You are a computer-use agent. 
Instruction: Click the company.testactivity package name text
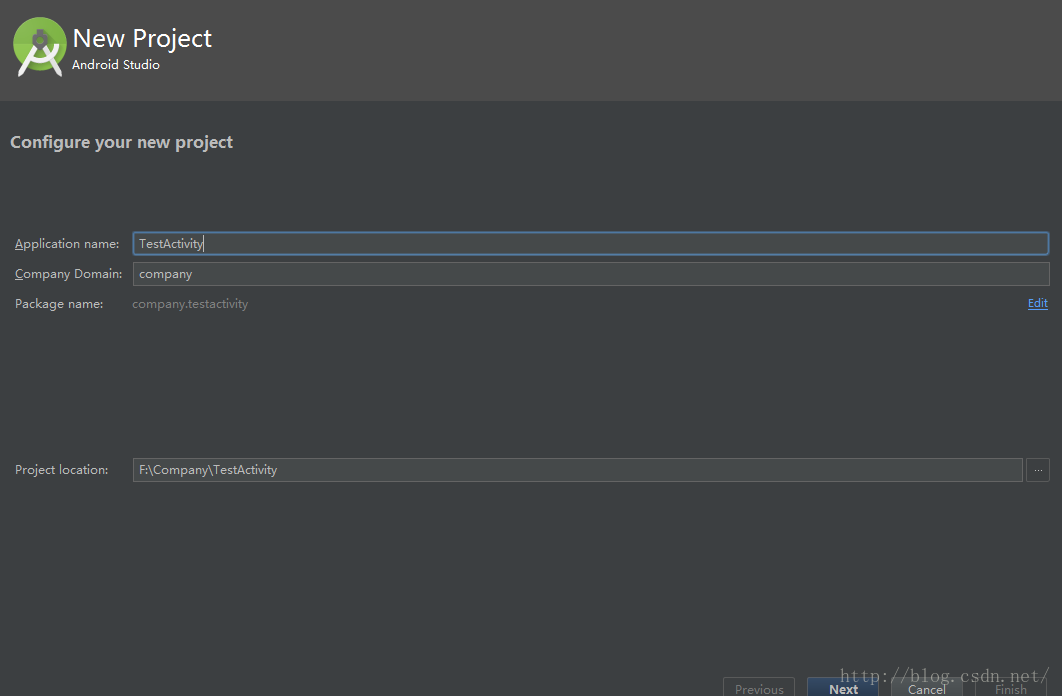[x=190, y=304]
